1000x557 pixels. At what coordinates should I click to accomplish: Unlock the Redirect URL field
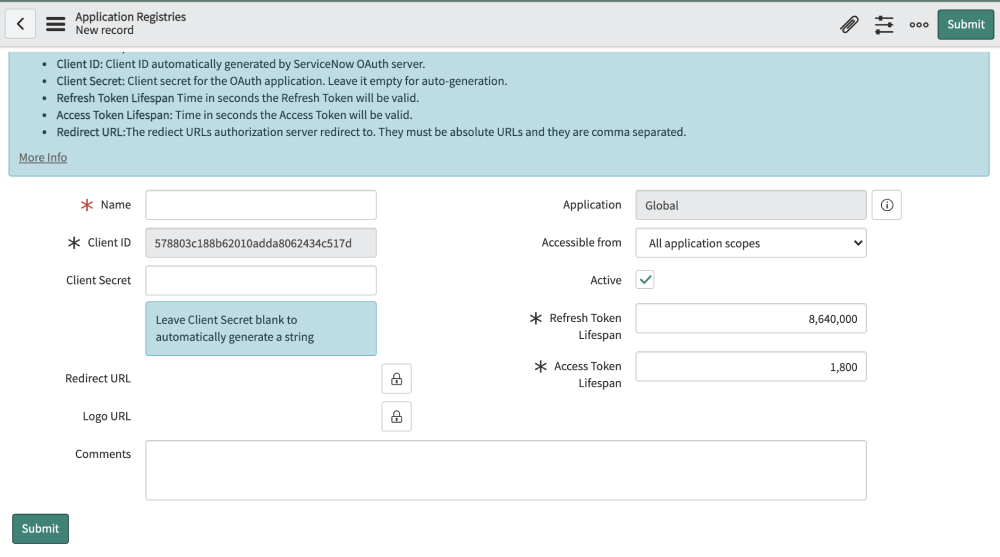coord(396,379)
